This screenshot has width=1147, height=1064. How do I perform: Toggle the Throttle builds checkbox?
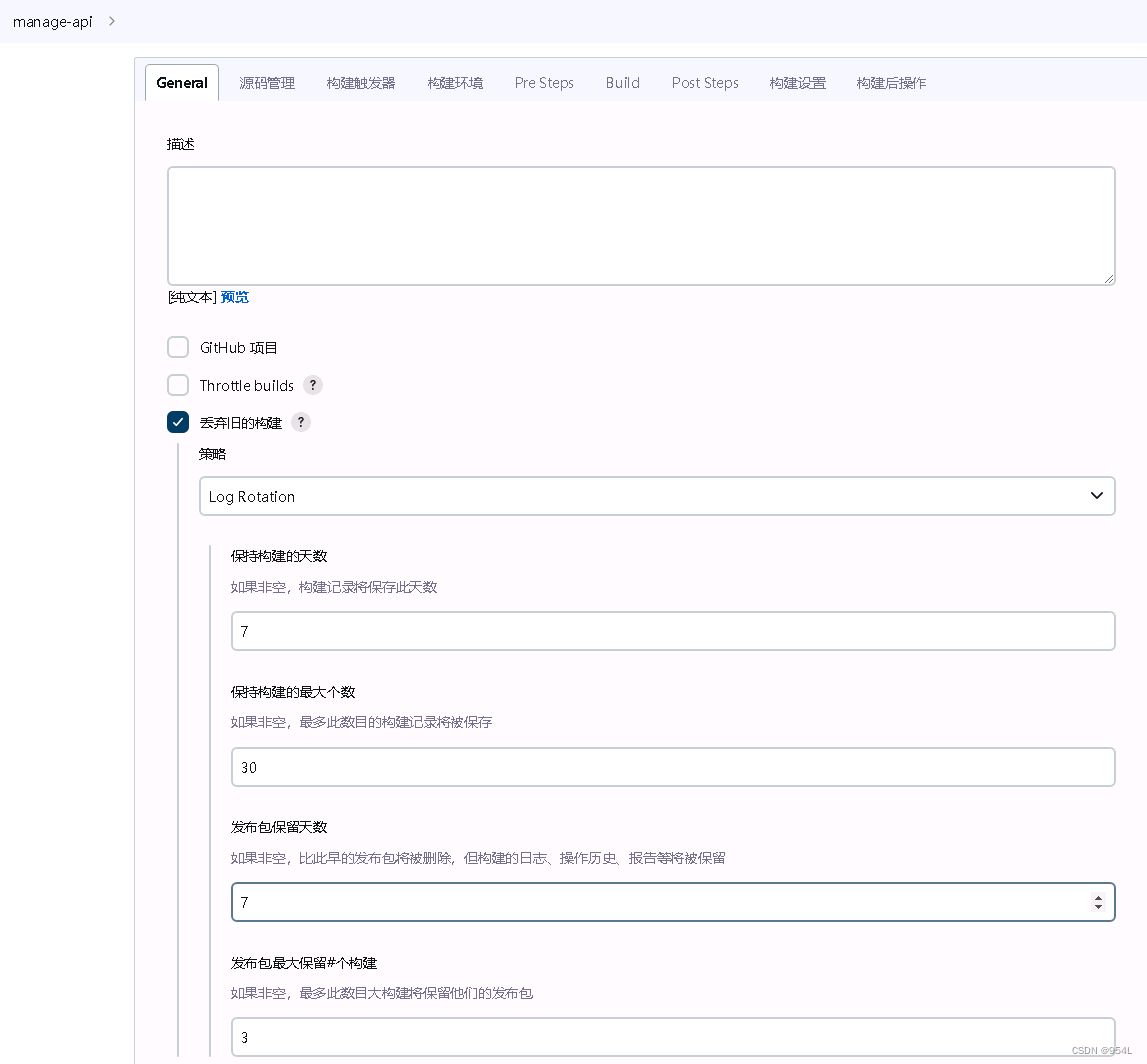pyautogui.click(x=178, y=385)
